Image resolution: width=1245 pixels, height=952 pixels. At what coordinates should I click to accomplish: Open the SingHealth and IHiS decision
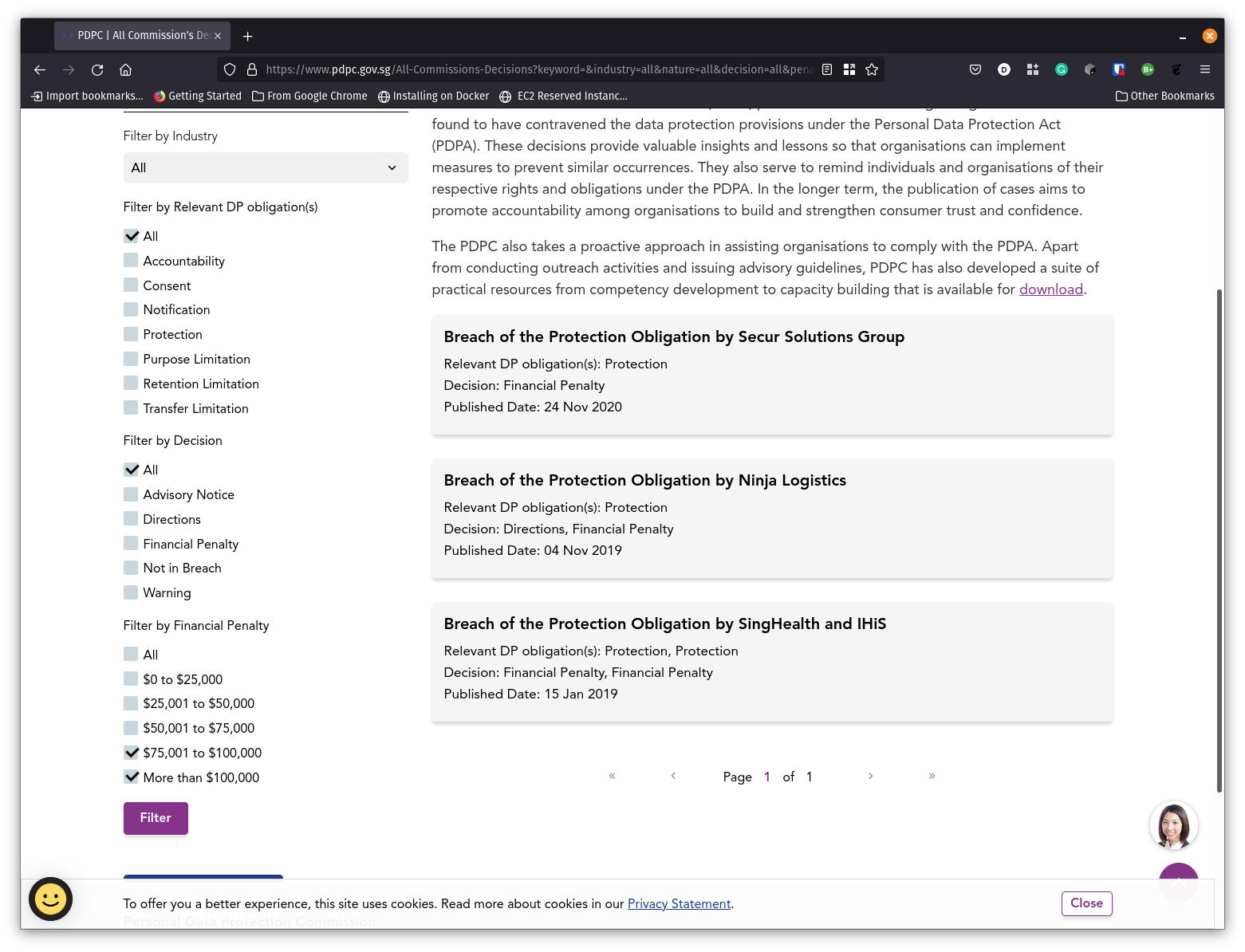click(665, 624)
